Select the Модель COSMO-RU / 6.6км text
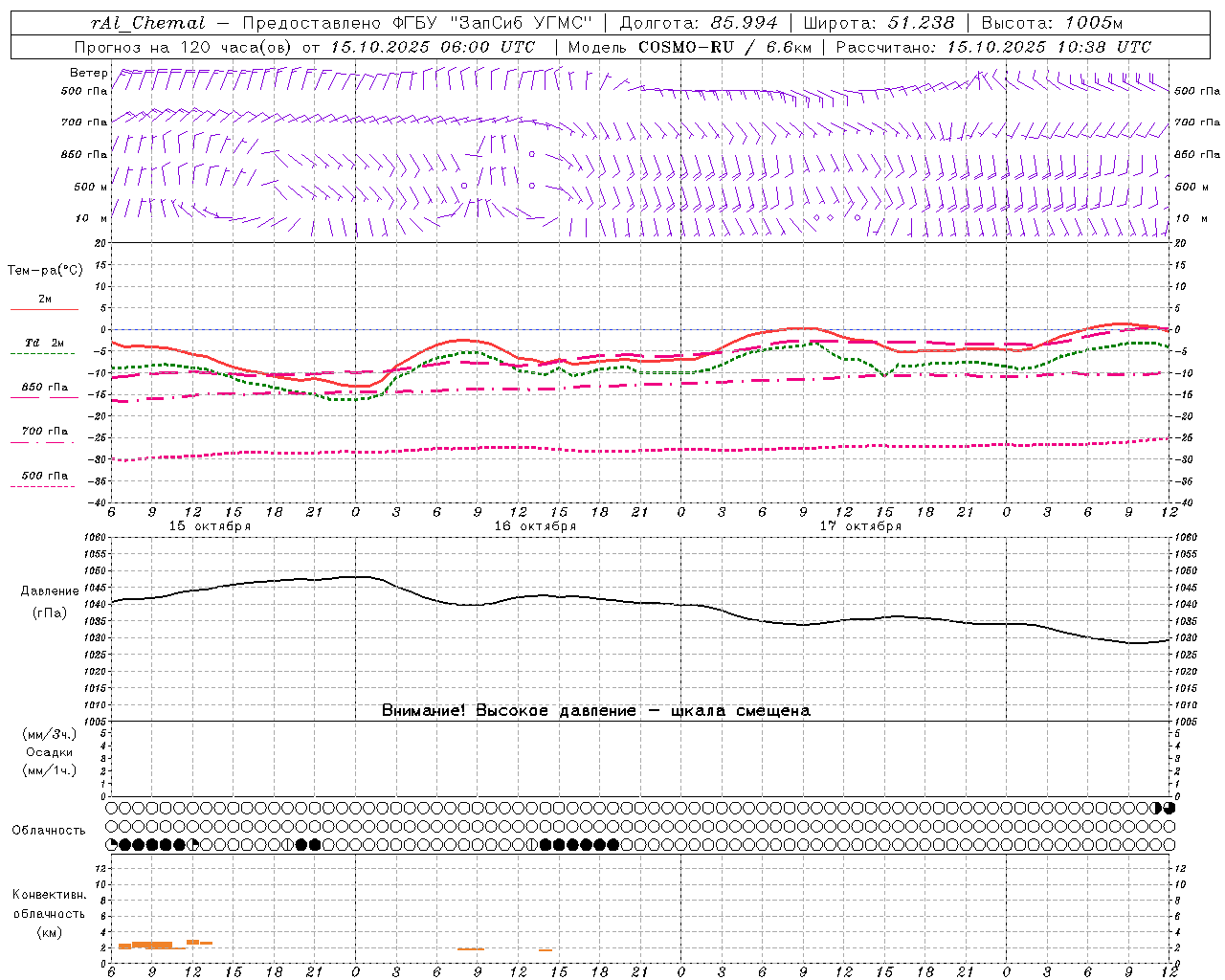 [690, 47]
